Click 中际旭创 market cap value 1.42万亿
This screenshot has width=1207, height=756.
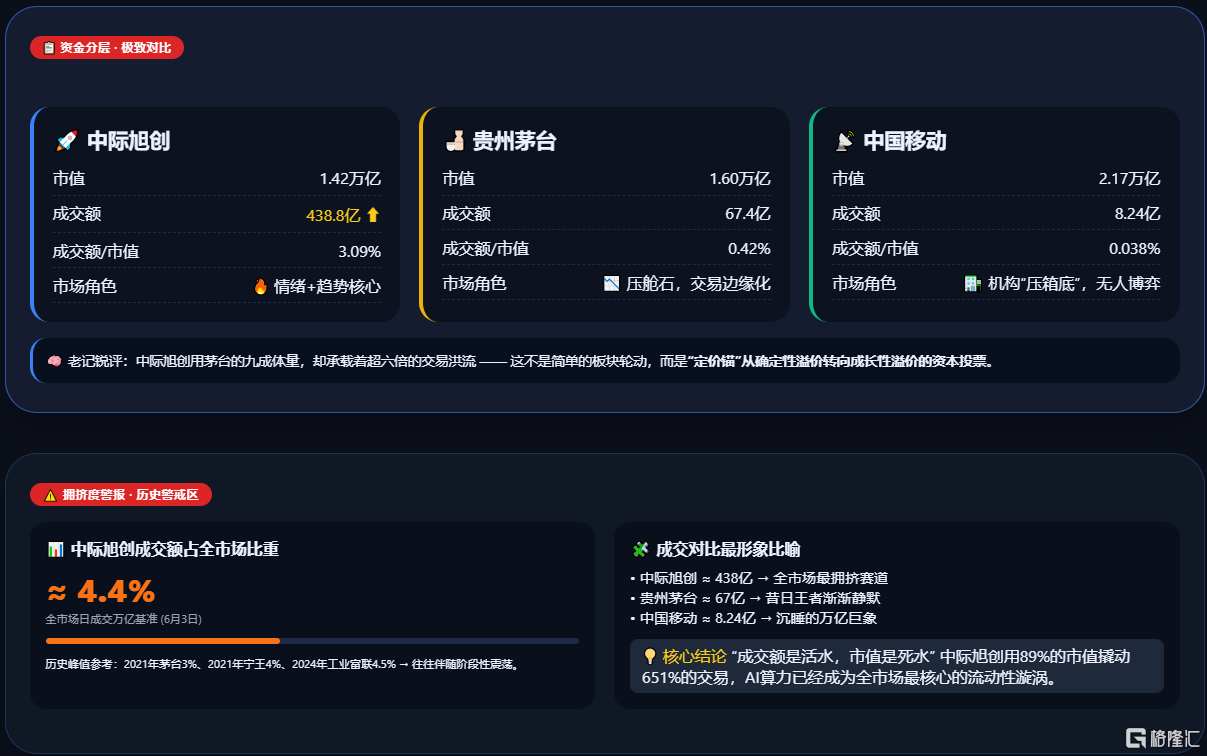point(350,179)
